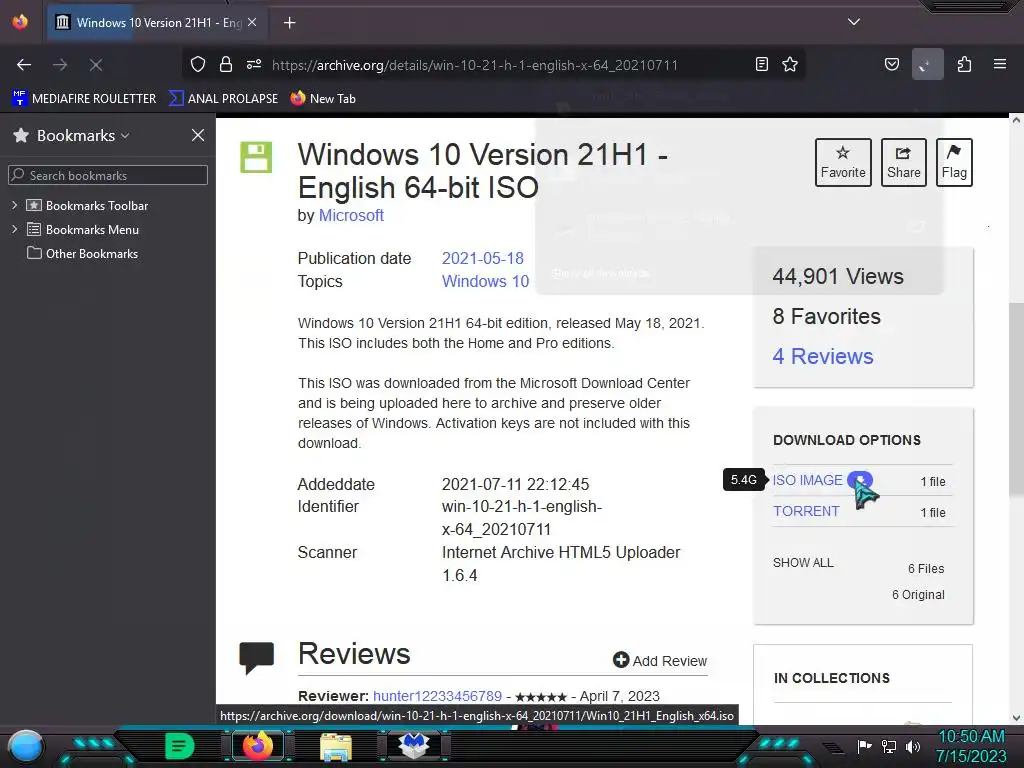Viewport: 1024px width, 768px height.
Task: Open the green notes app on taskbar
Action: (180, 746)
